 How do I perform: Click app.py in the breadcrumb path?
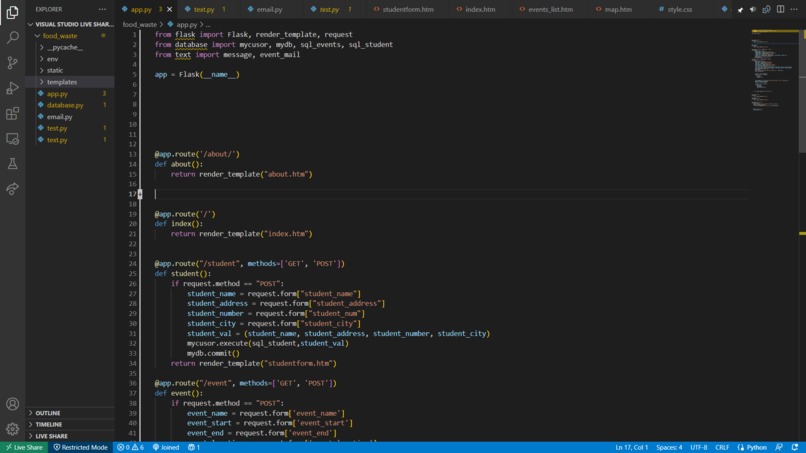[187, 24]
